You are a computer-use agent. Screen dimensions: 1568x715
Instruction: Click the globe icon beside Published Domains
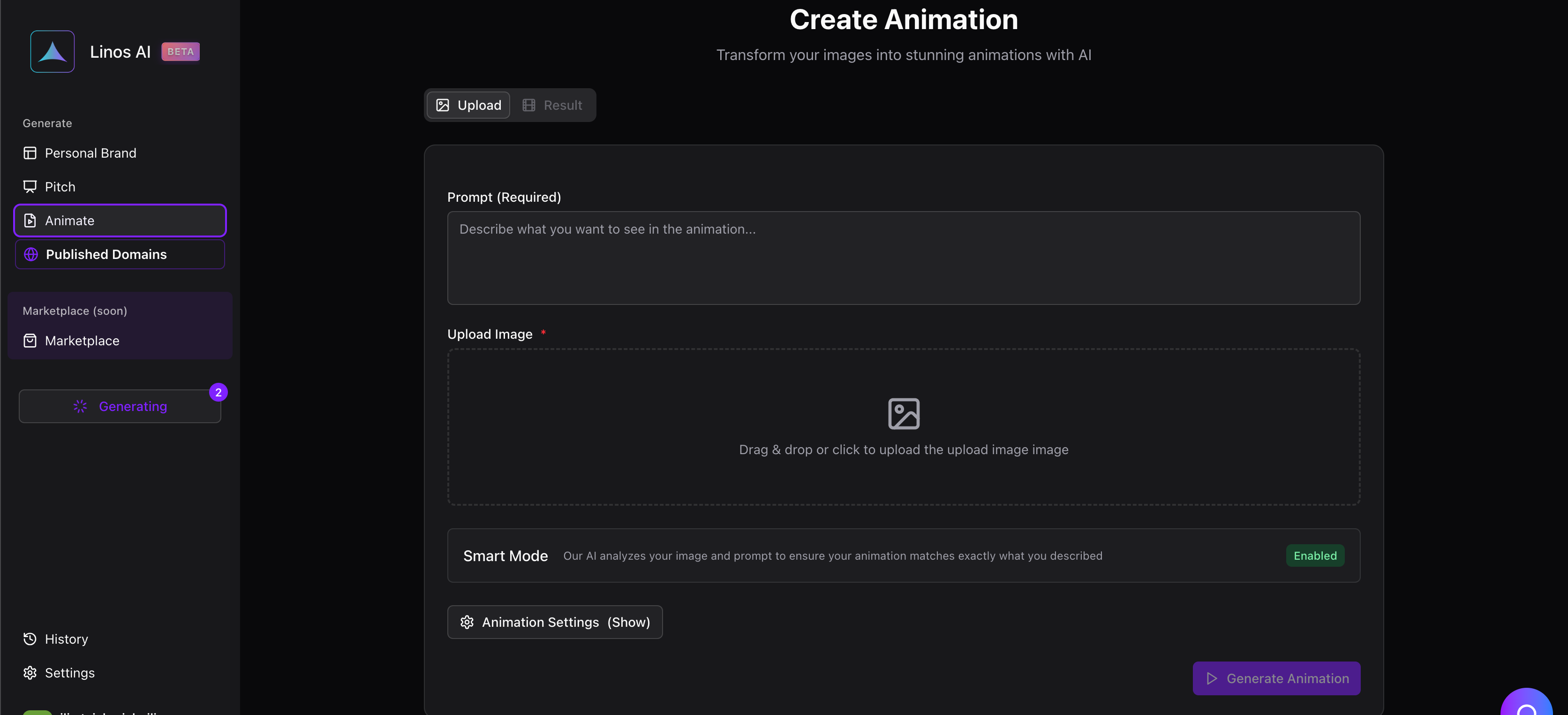coord(31,255)
